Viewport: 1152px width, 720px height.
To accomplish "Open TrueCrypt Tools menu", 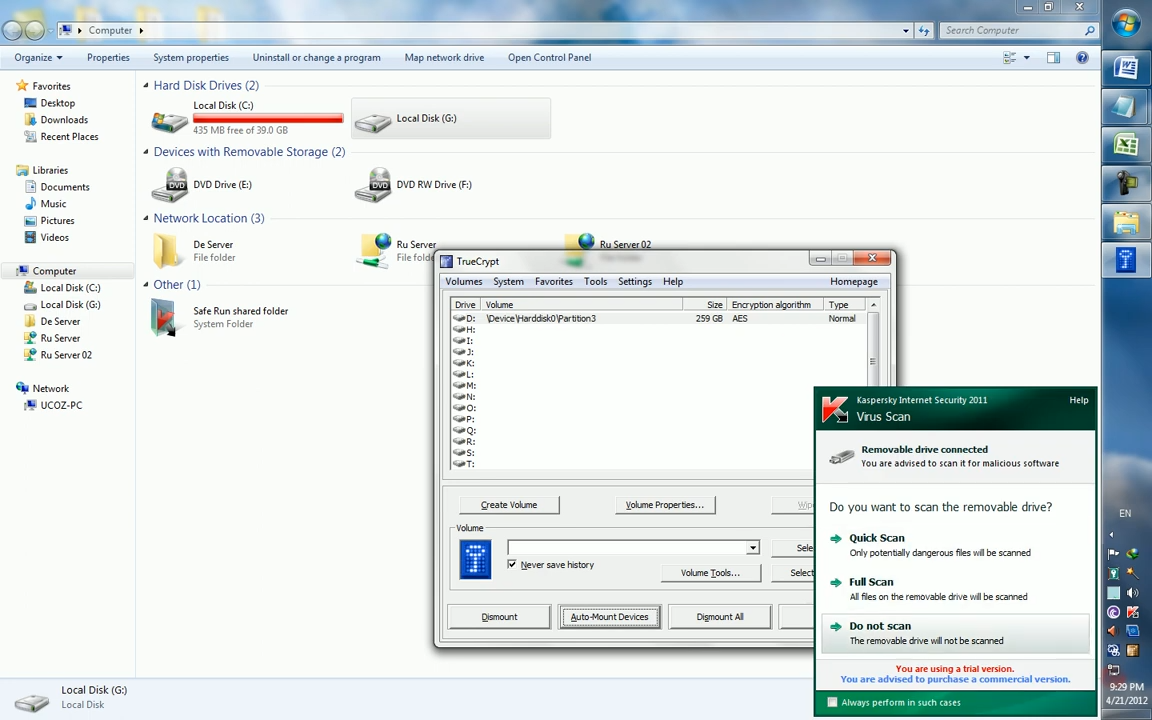I will tap(595, 281).
